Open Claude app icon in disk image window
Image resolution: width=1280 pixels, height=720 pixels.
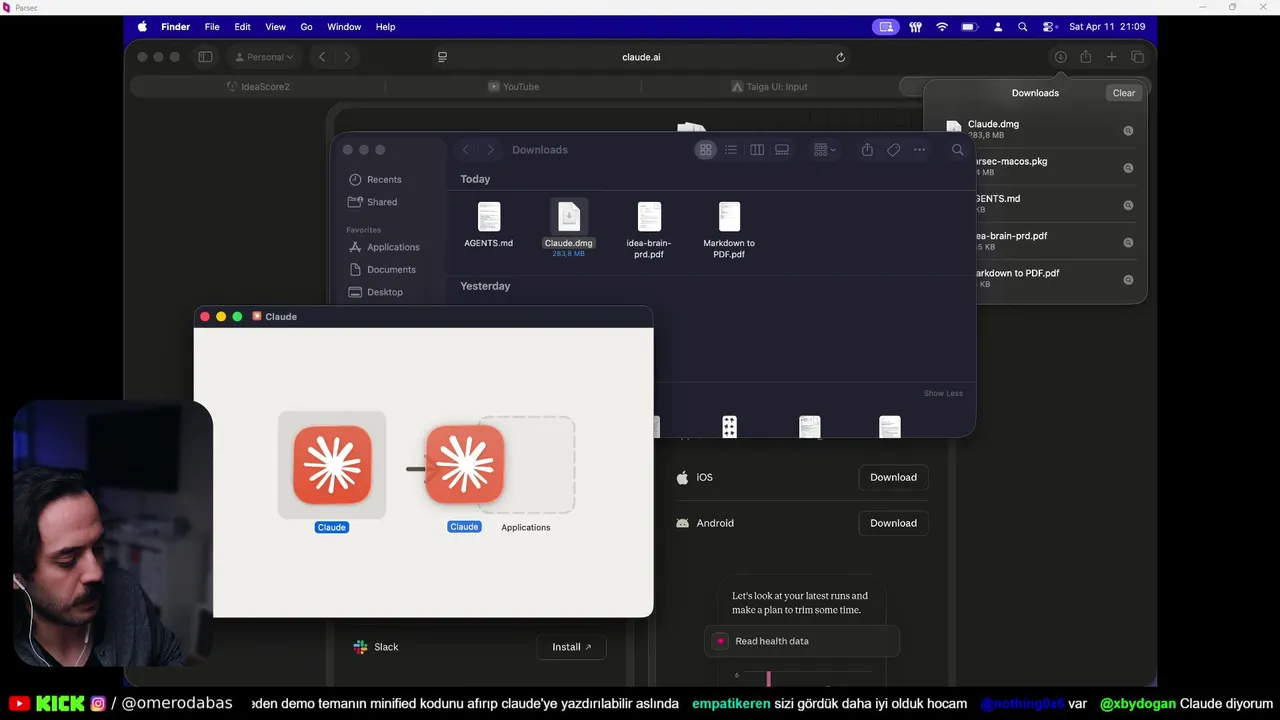[x=332, y=465]
